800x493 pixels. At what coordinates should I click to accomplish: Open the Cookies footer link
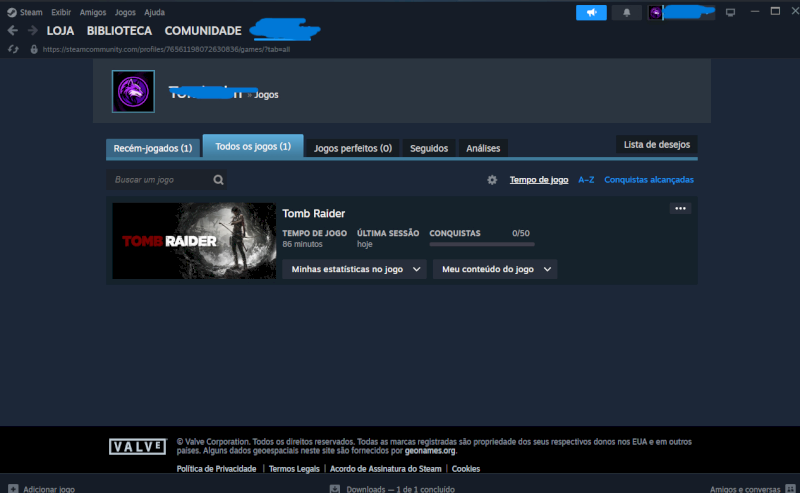[466, 469]
